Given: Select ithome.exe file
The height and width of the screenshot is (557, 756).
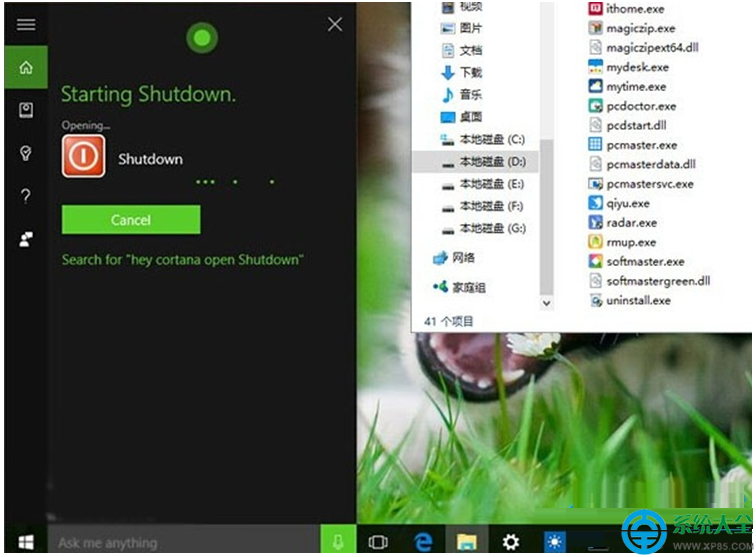Looking at the screenshot, I should [626, 9].
